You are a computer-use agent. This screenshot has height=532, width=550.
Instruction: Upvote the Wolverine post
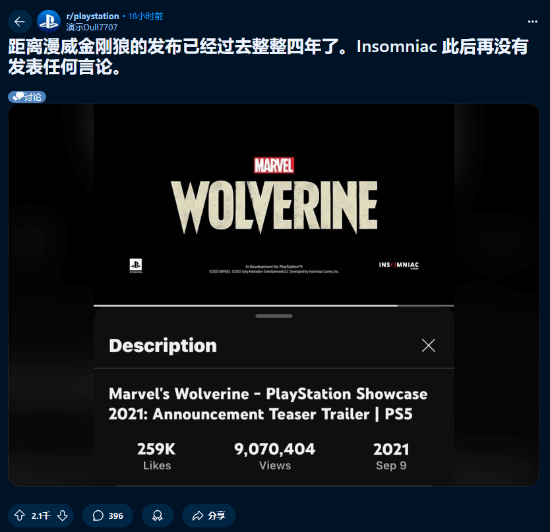(20, 515)
